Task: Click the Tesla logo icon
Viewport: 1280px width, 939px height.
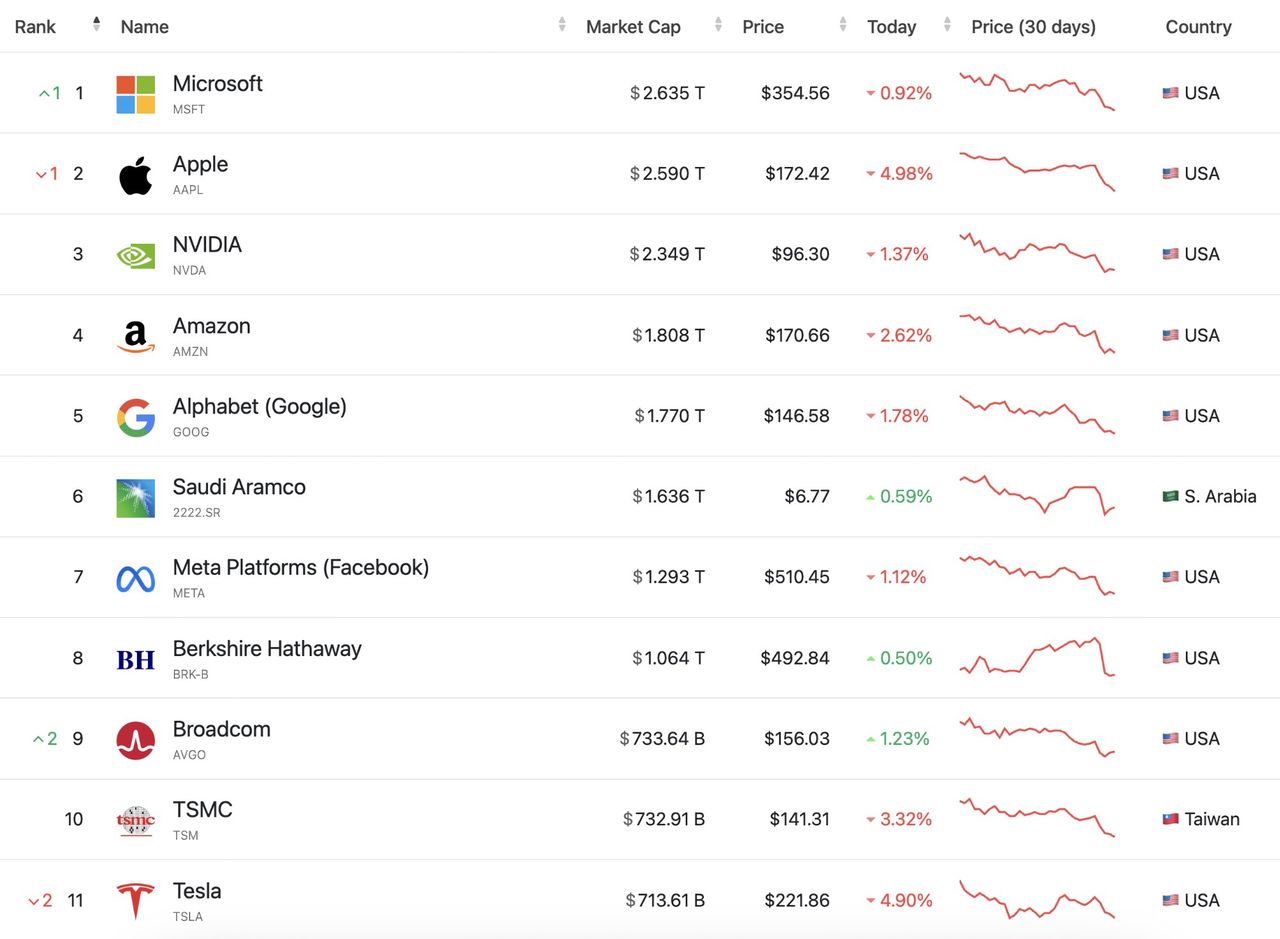Action: pos(135,901)
